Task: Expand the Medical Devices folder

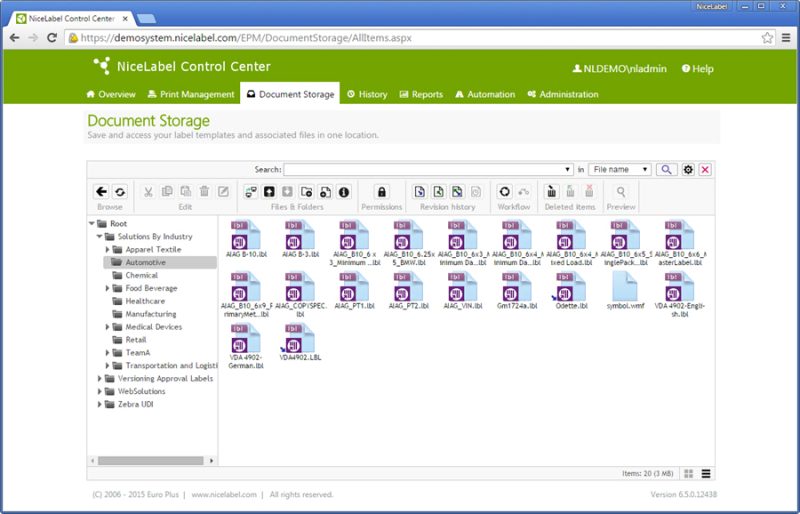Action: coord(107,327)
